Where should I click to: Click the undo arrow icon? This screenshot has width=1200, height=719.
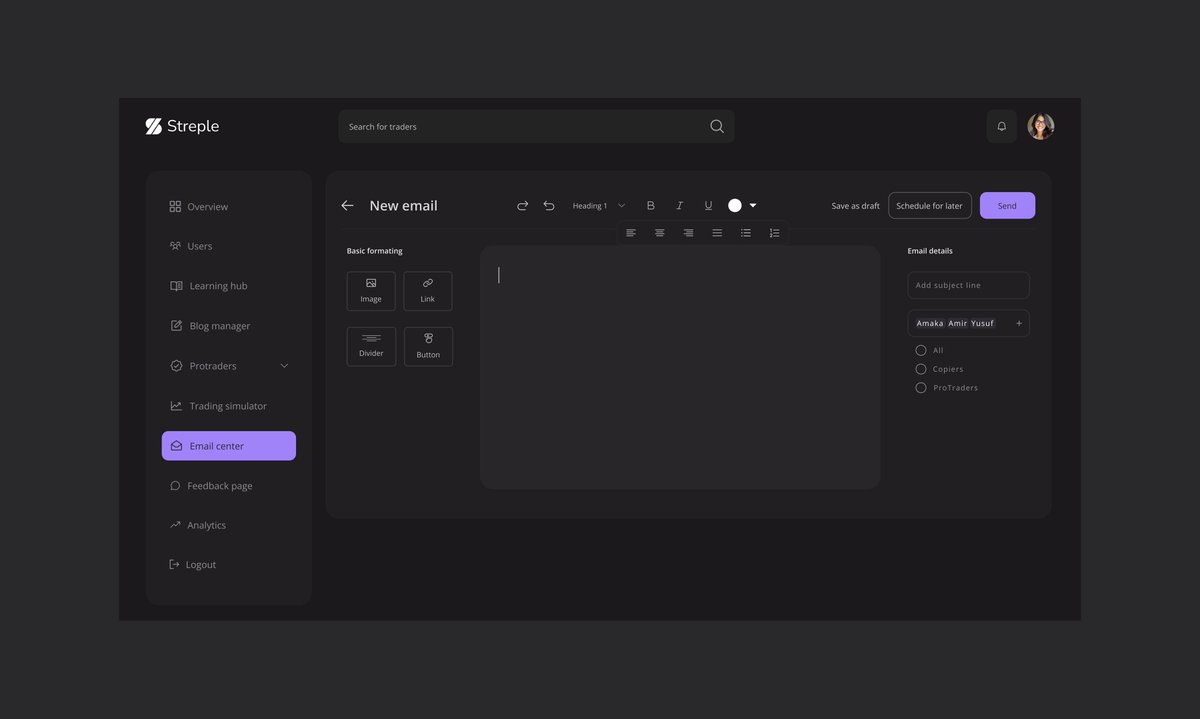[x=549, y=205]
